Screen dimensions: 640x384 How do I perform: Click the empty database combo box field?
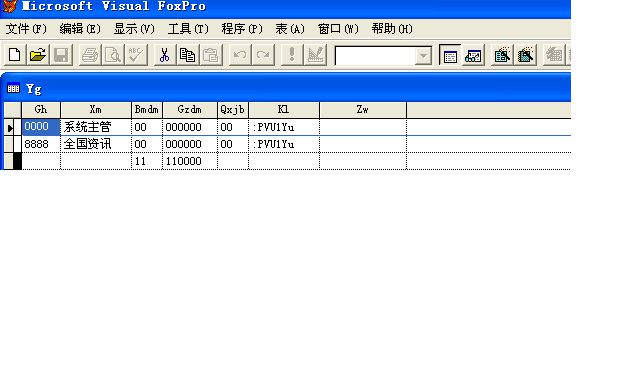point(376,55)
